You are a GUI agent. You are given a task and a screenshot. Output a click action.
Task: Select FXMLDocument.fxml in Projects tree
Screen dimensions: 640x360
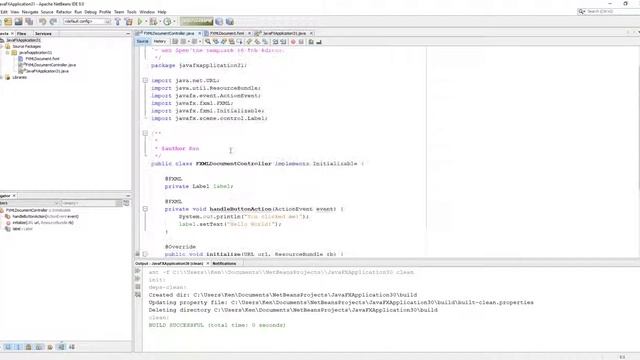(42, 59)
